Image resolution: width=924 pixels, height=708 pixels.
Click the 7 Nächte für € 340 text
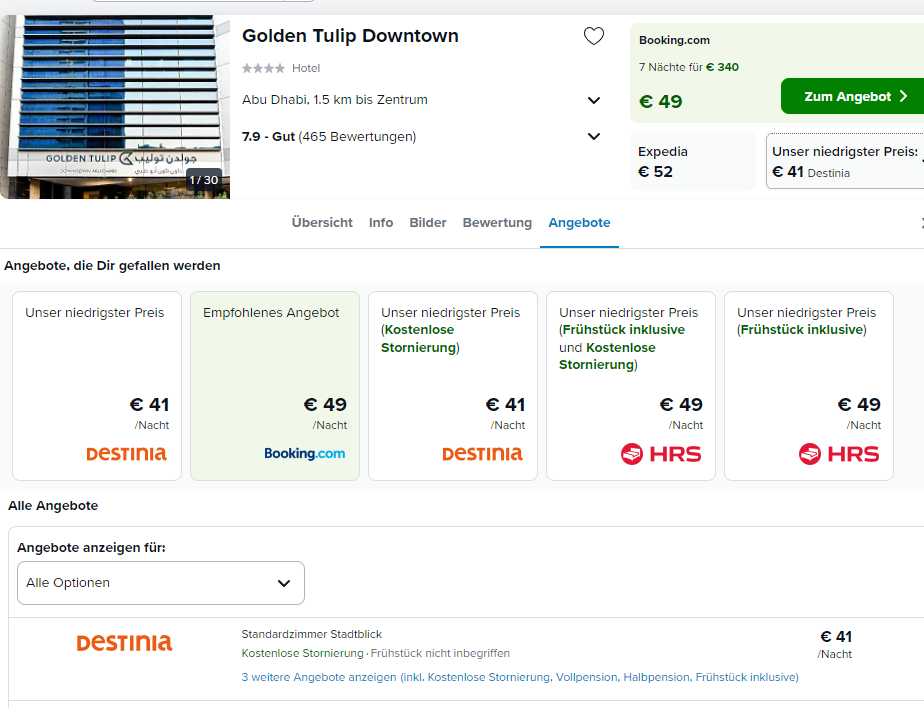point(688,67)
